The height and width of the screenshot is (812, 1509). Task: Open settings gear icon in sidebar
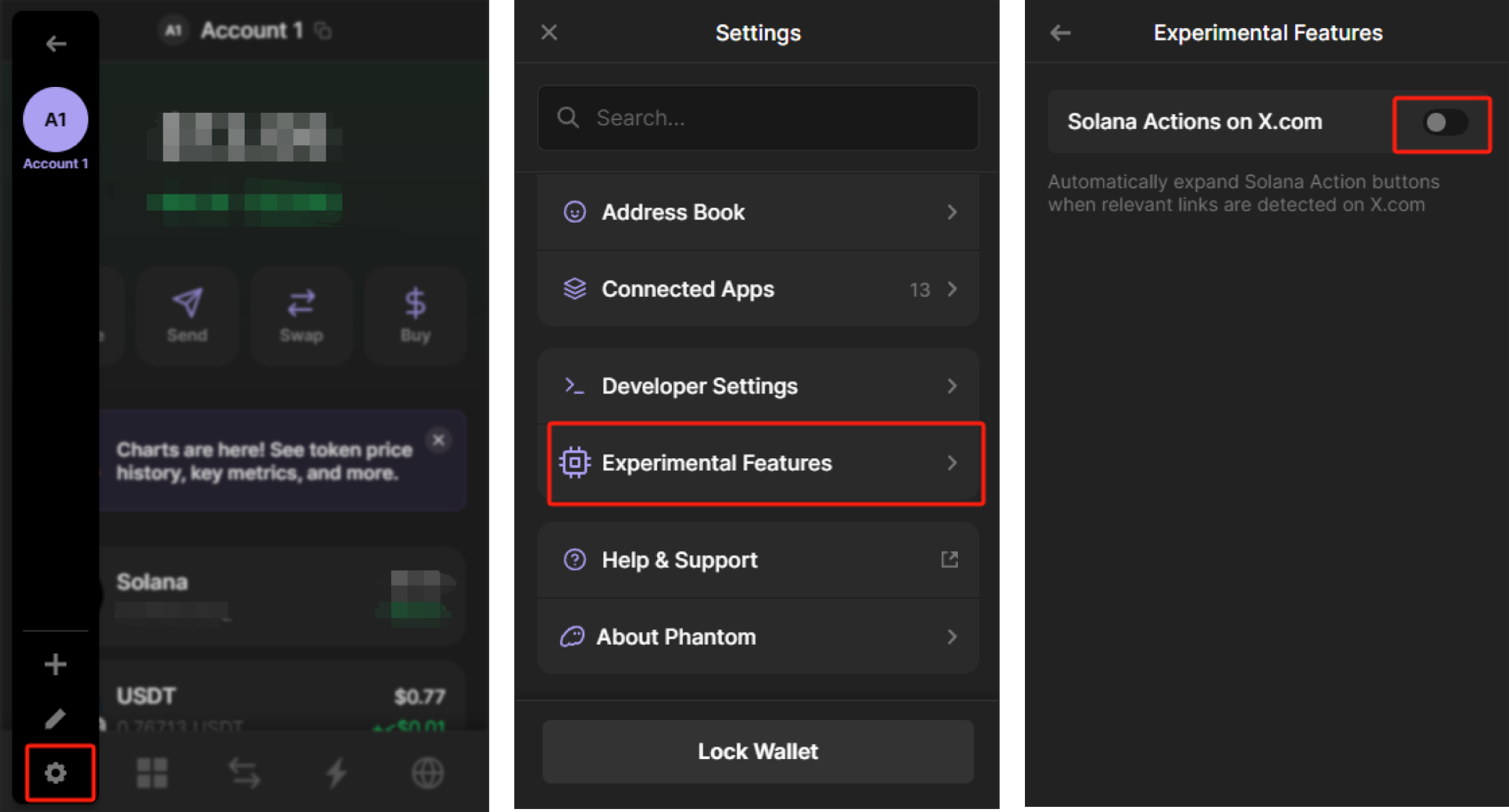coord(56,772)
